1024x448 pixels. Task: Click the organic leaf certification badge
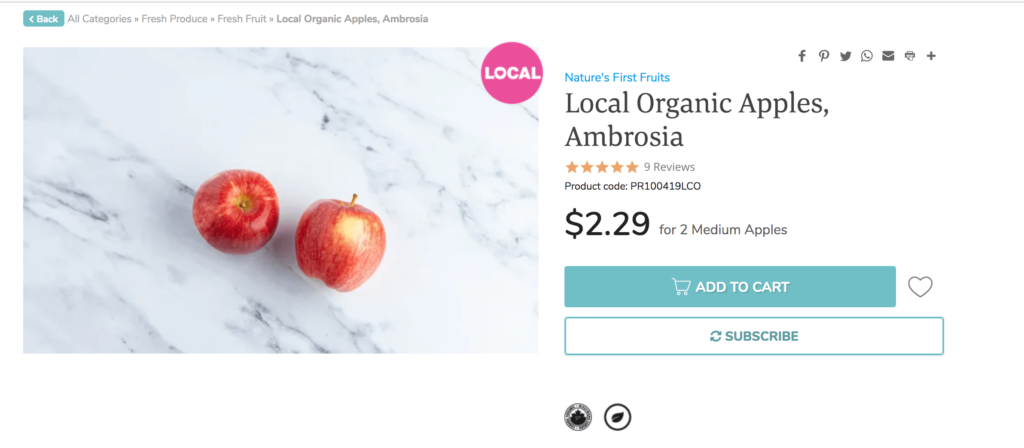(x=617, y=417)
